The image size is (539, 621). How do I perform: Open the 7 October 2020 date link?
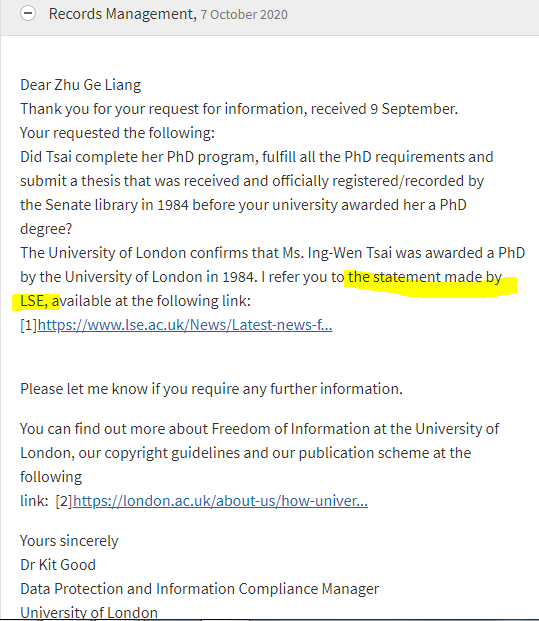pyautogui.click(x=244, y=15)
